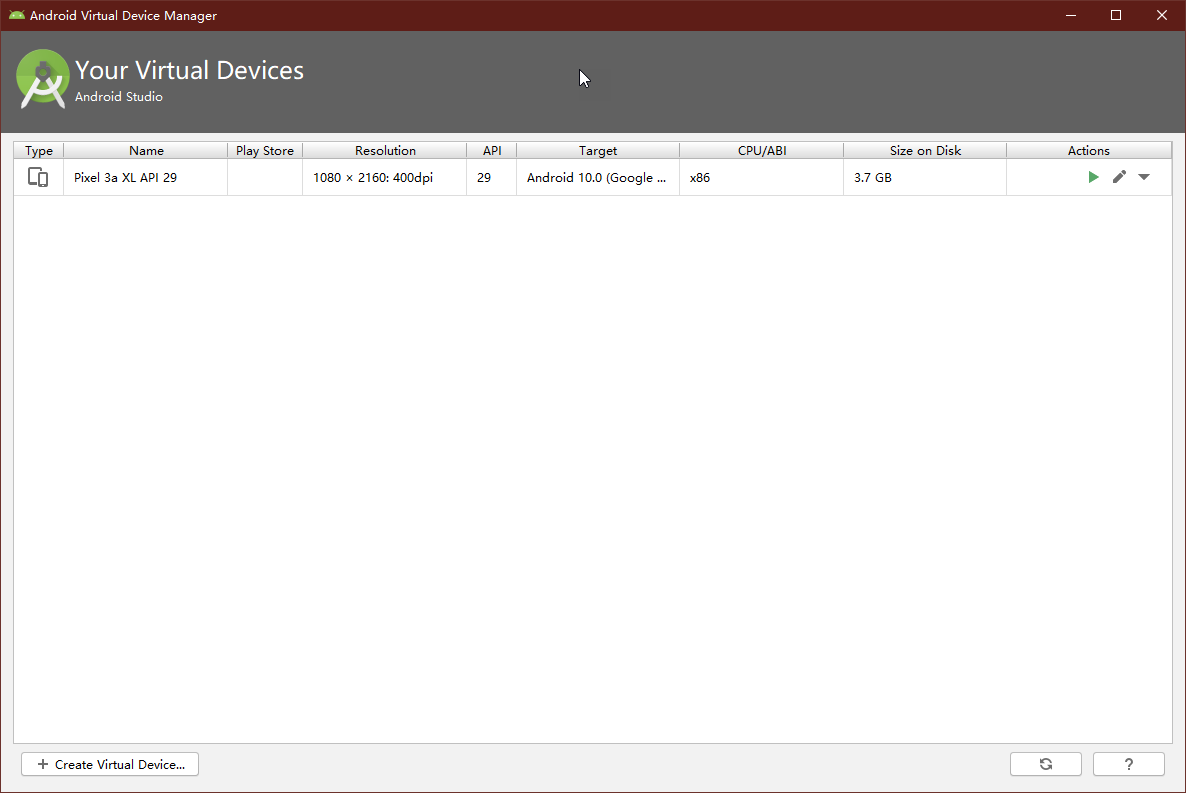Sort devices by the API column
1186x793 pixels.
(491, 150)
